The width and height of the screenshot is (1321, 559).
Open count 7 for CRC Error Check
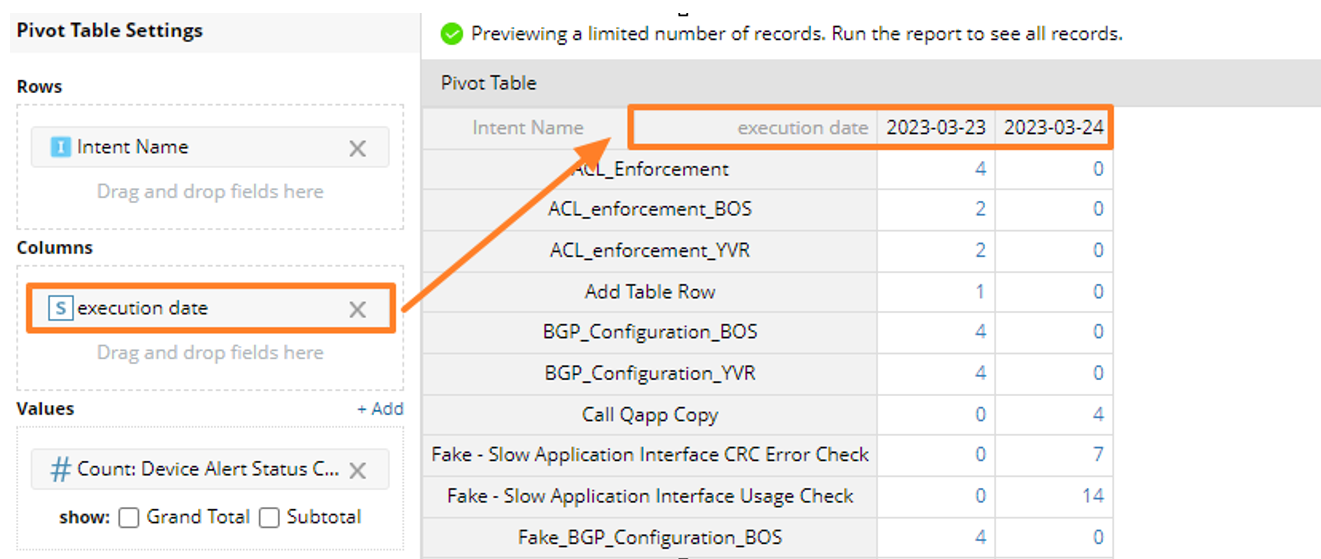(1098, 455)
